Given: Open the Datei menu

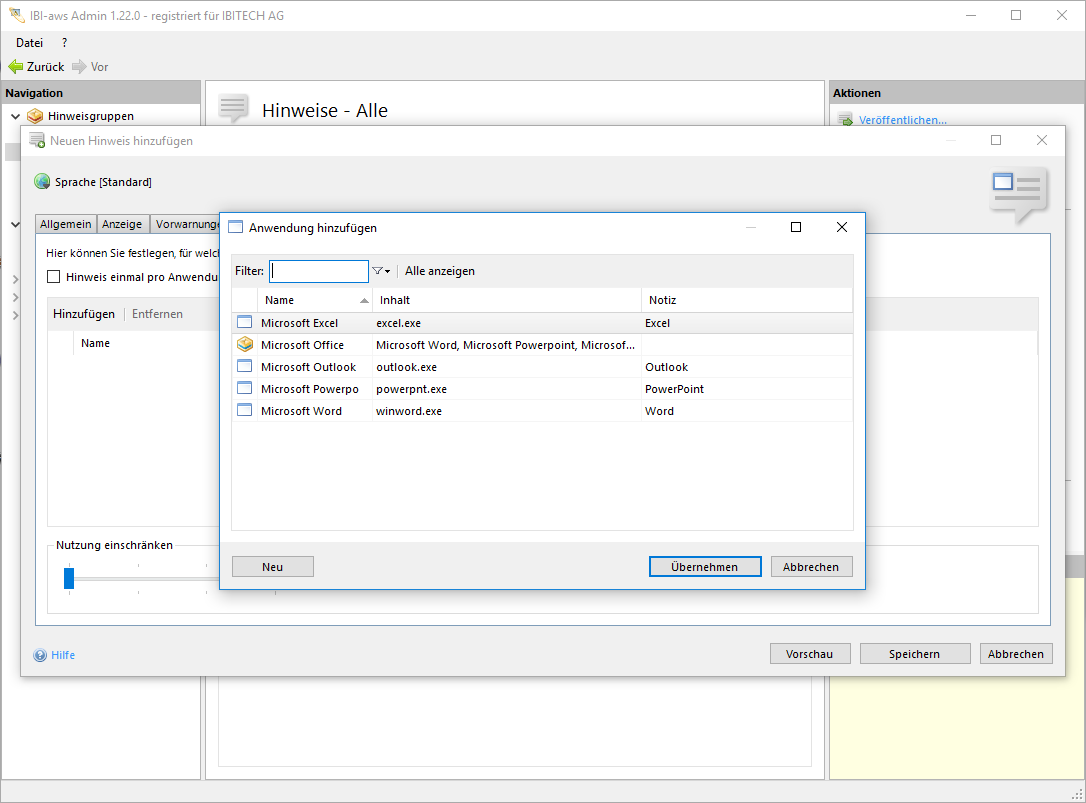Looking at the screenshot, I should [x=29, y=43].
